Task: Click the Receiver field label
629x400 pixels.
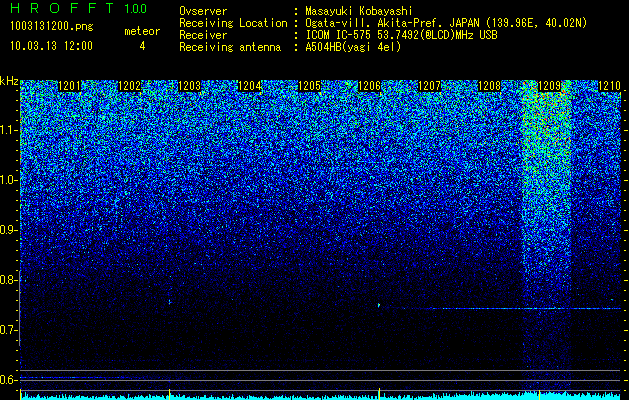Action: tap(203, 35)
